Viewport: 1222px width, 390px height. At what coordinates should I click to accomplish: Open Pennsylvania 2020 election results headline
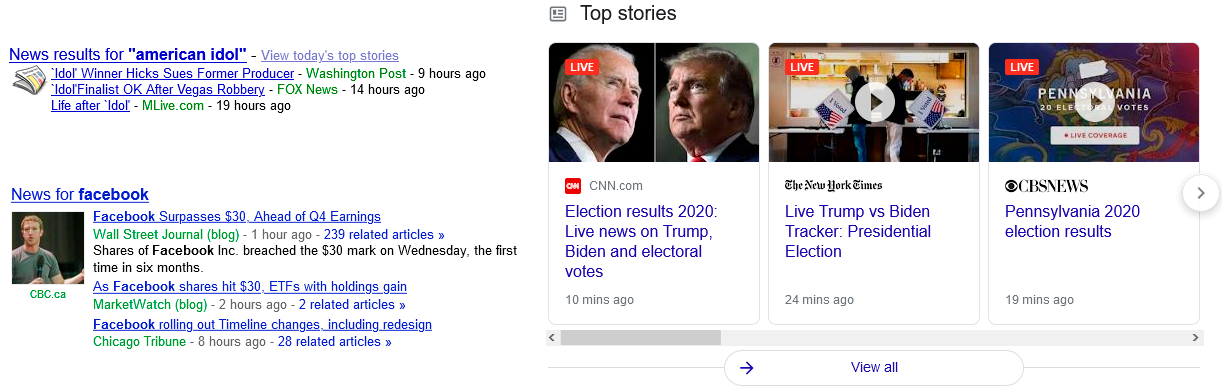click(x=1072, y=221)
